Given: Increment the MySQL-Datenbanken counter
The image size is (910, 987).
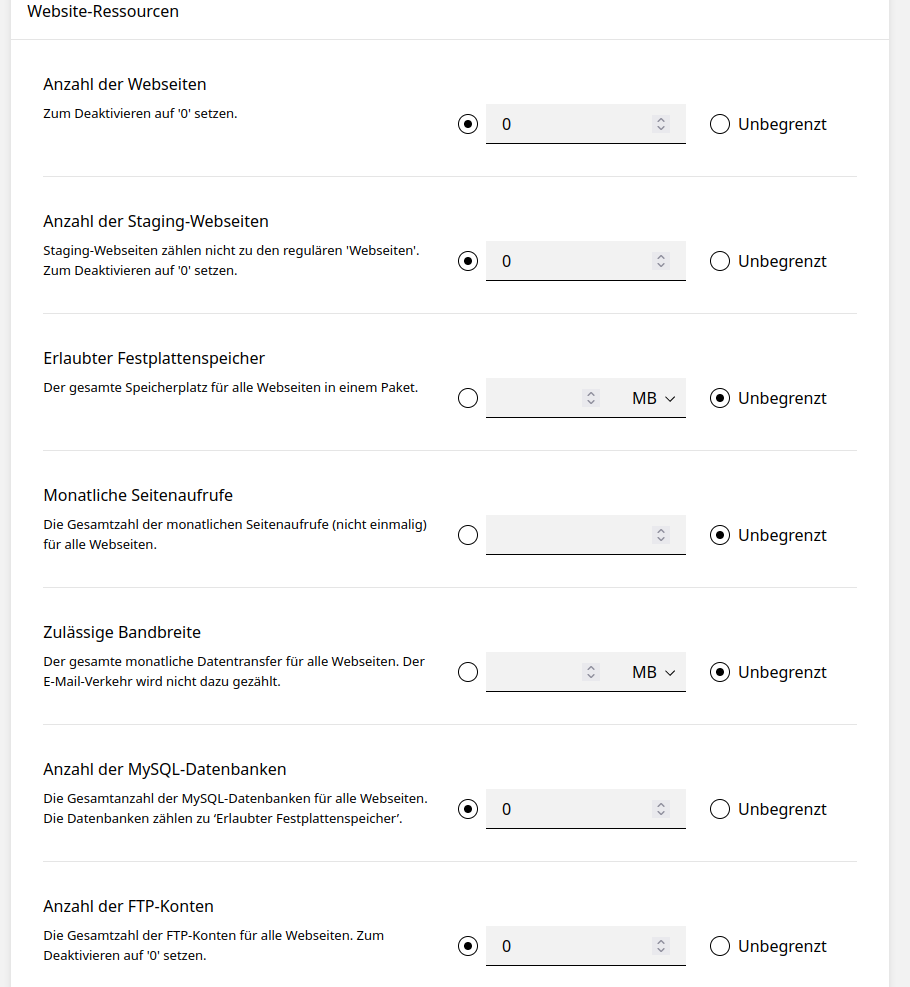Looking at the screenshot, I should pos(660,804).
